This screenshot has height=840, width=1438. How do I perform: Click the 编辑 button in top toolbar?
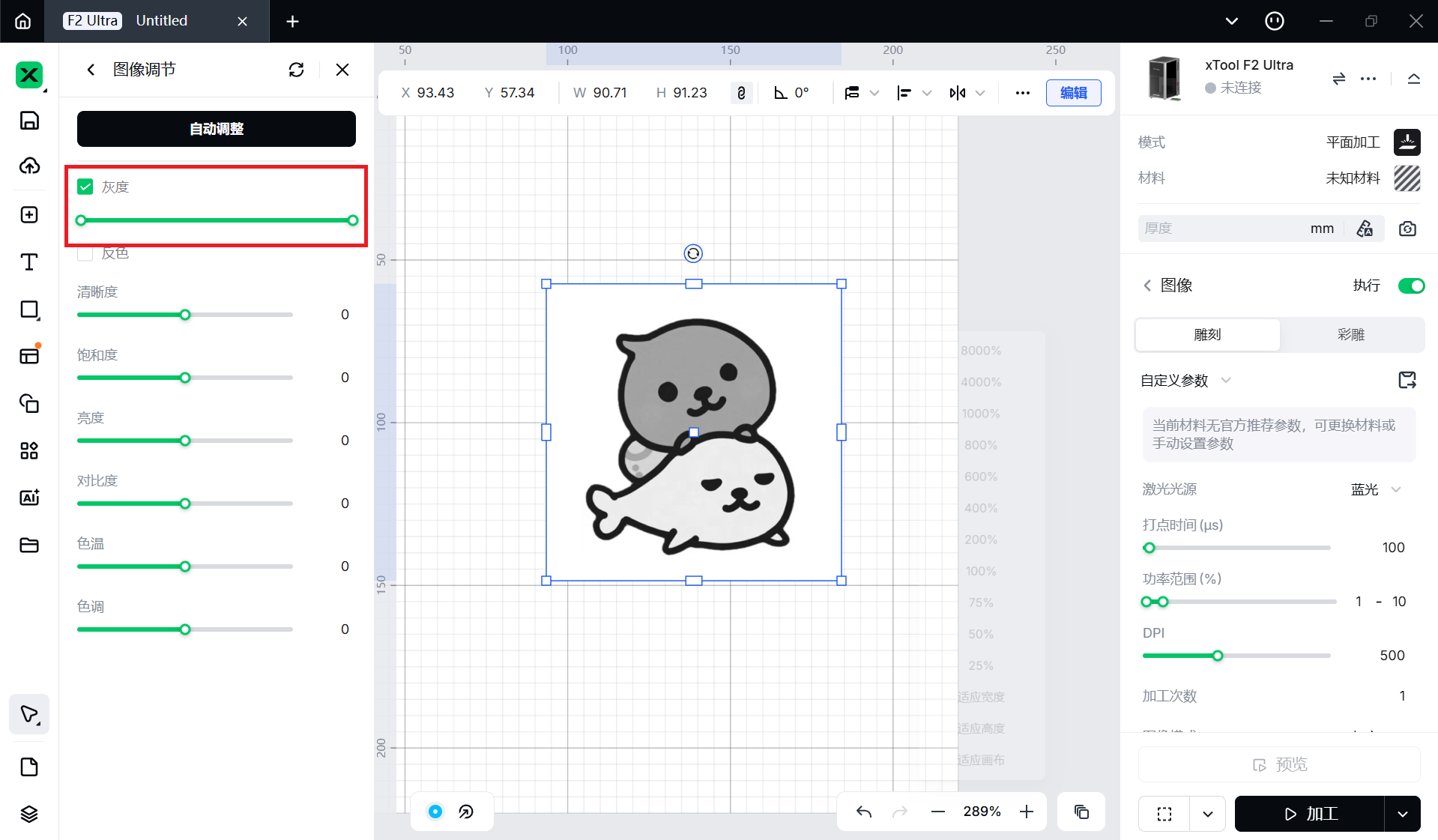[1073, 93]
